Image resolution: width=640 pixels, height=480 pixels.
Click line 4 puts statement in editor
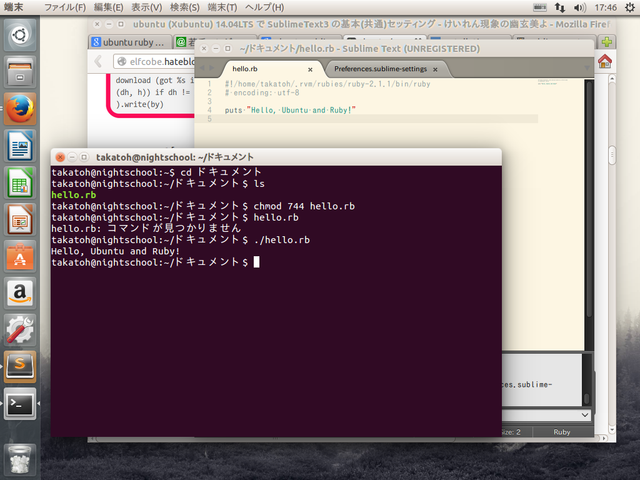point(290,110)
